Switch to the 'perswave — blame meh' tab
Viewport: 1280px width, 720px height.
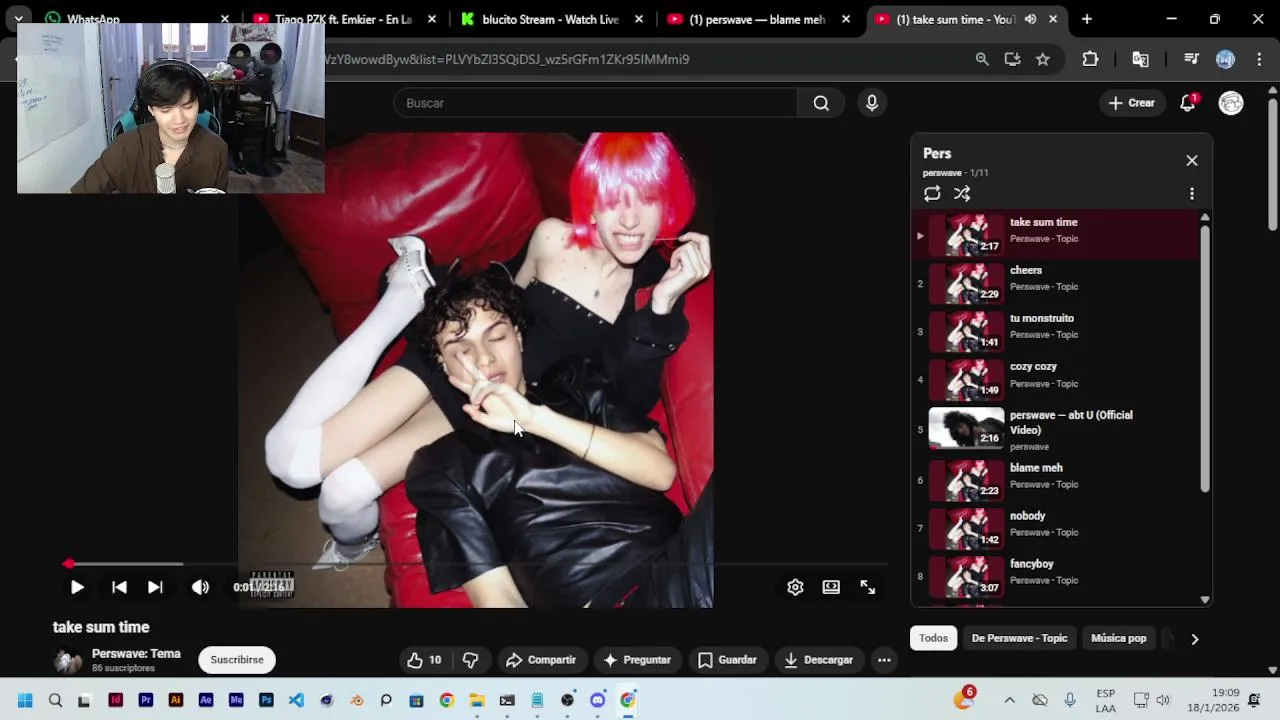[760, 19]
